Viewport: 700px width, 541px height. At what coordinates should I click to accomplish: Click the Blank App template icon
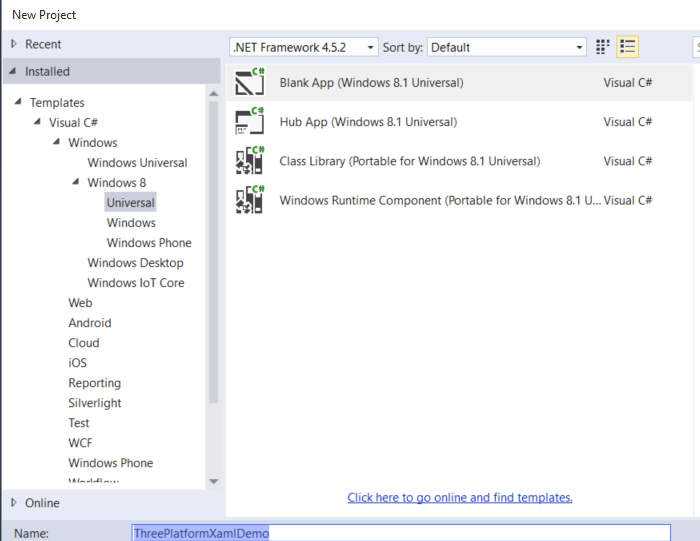point(249,83)
